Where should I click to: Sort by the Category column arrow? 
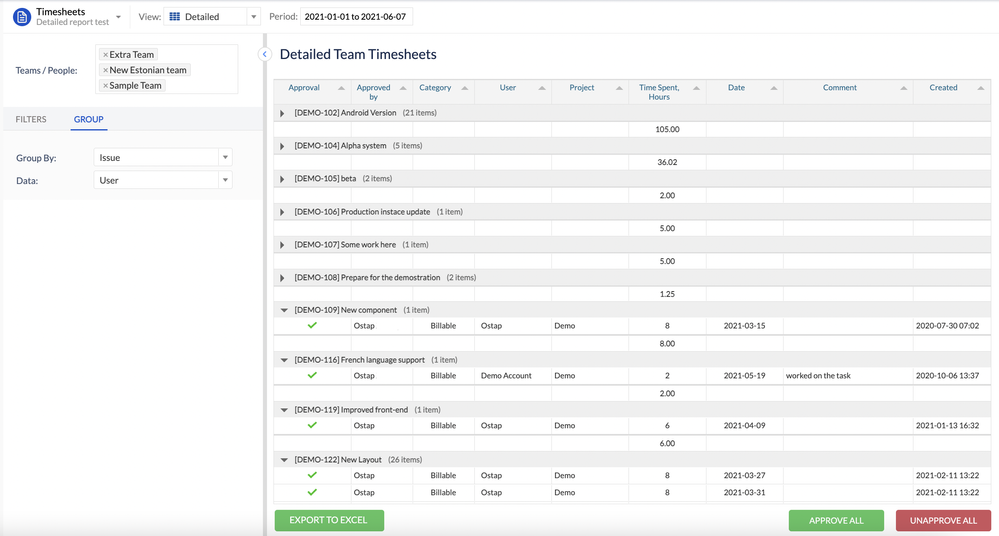[x=464, y=88]
